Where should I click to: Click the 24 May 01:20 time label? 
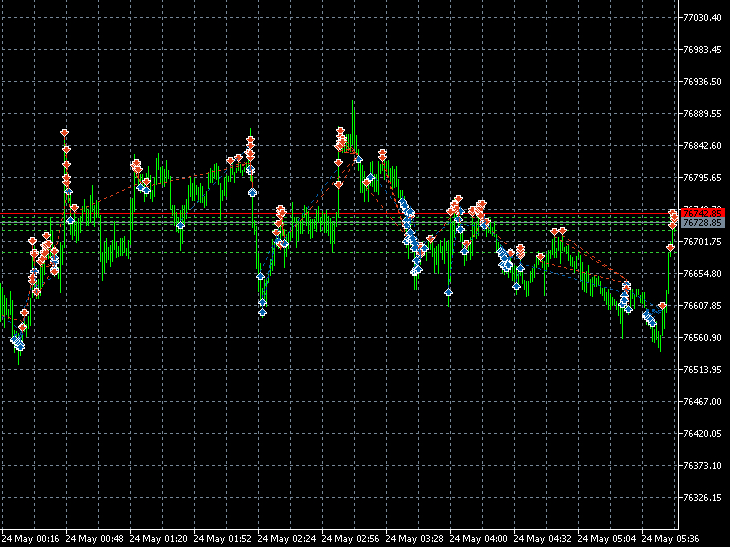[x=159, y=539]
